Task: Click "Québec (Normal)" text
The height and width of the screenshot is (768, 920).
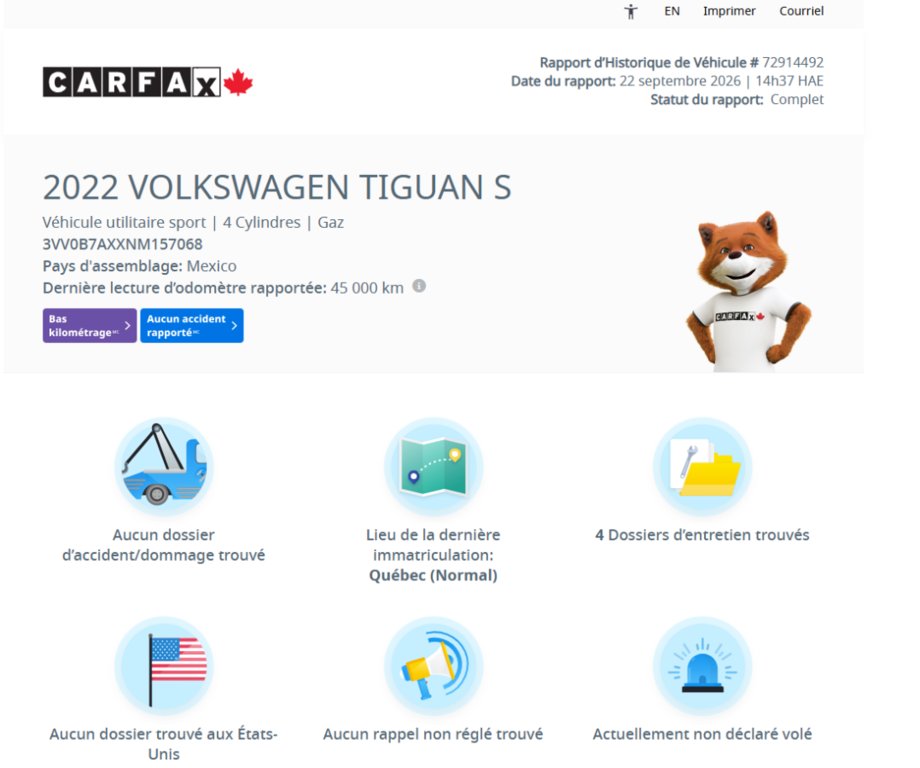Action: [433, 576]
